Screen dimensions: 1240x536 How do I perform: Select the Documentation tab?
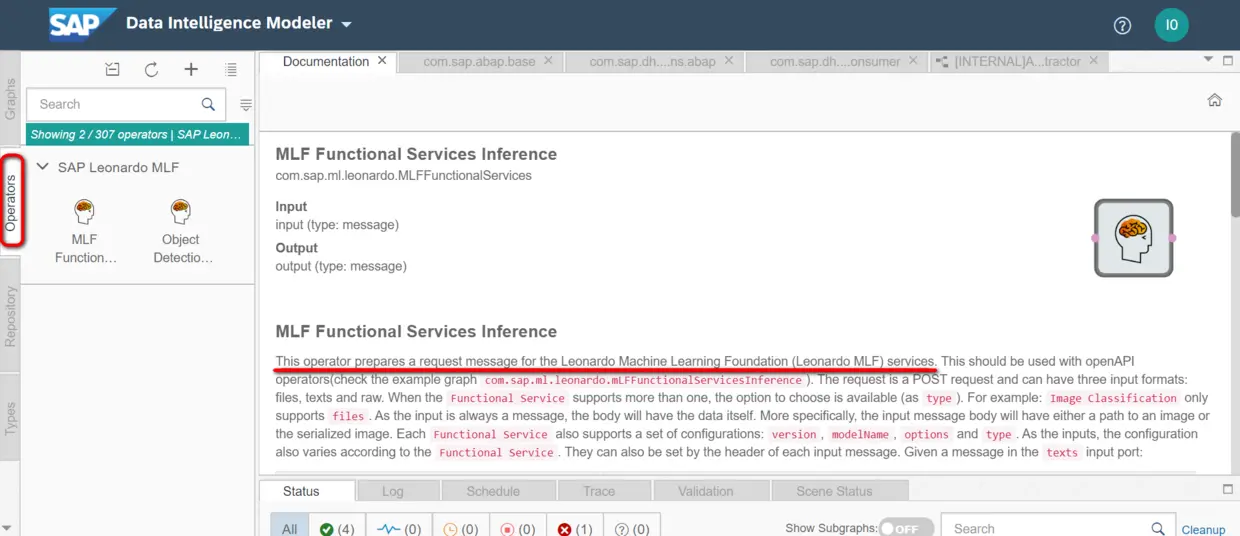click(326, 61)
